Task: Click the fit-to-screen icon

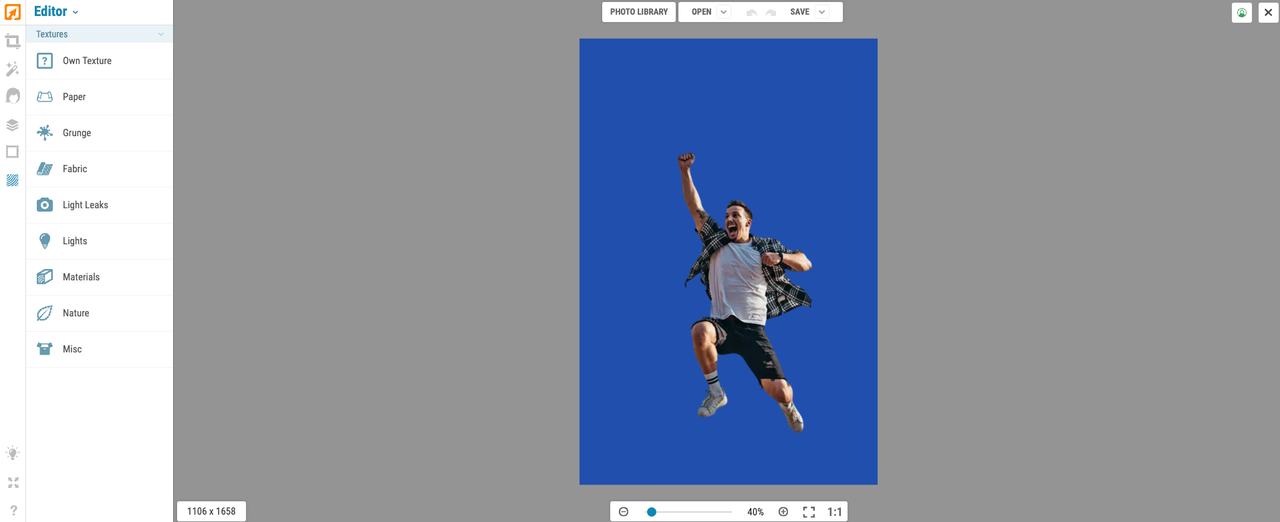Action: point(809,512)
